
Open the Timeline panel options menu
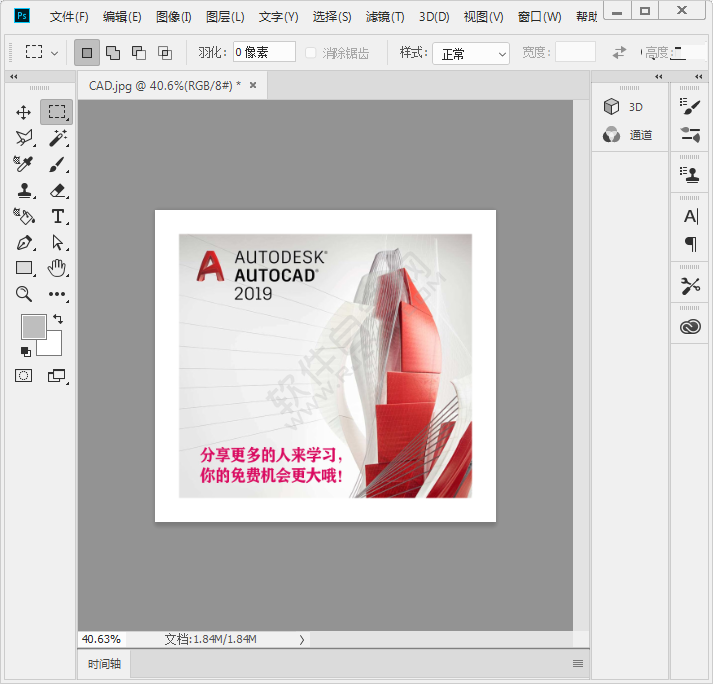click(x=578, y=664)
